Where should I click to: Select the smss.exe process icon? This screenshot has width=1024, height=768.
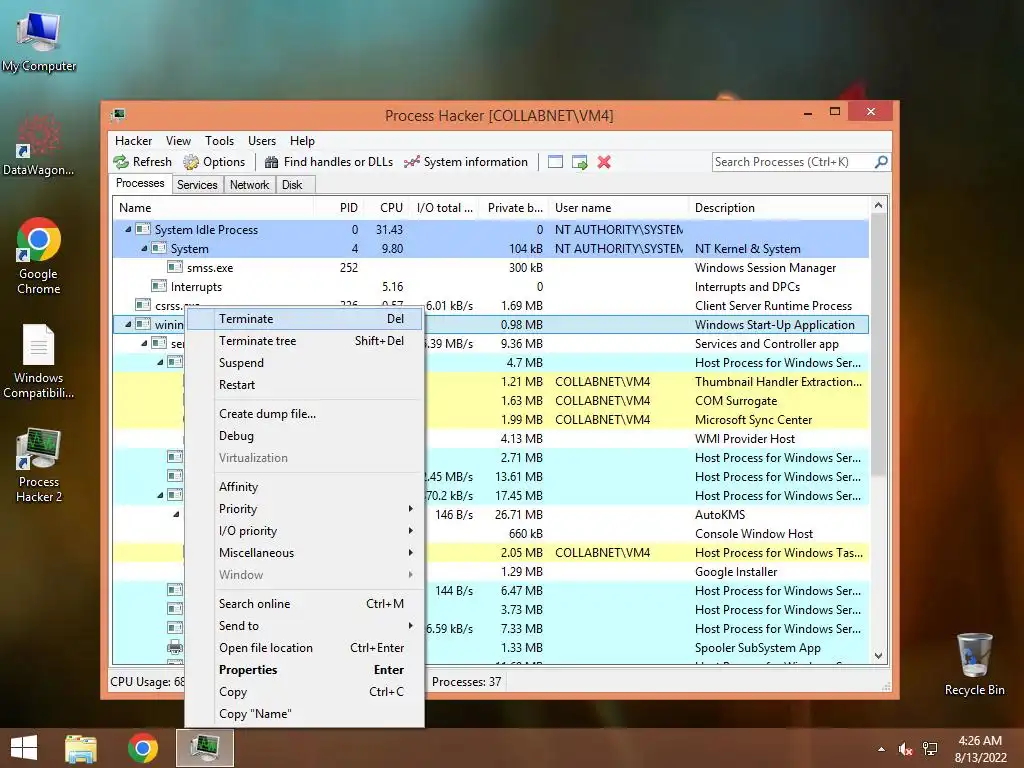174,267
